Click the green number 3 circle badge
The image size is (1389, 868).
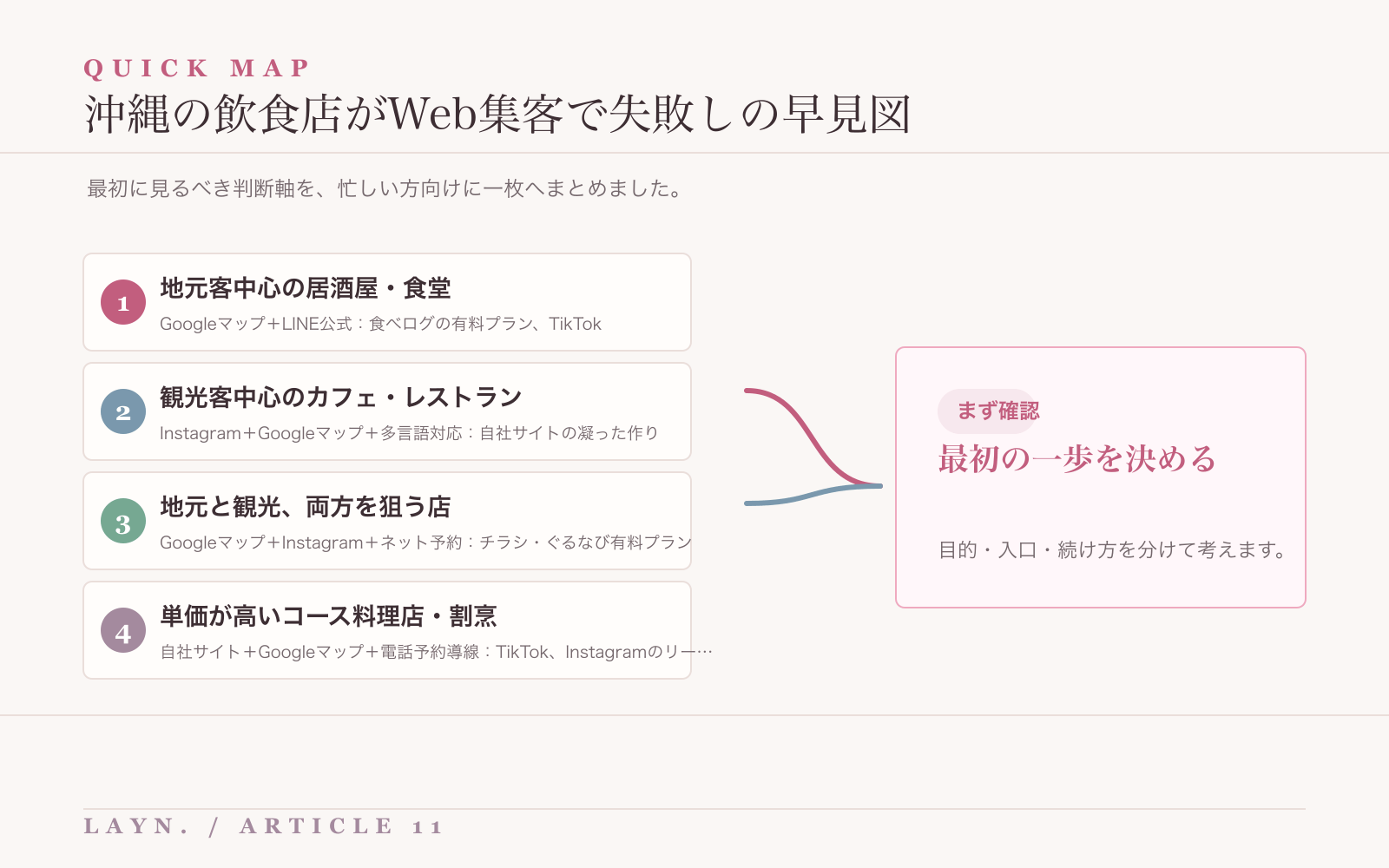(x=123, y=521)
